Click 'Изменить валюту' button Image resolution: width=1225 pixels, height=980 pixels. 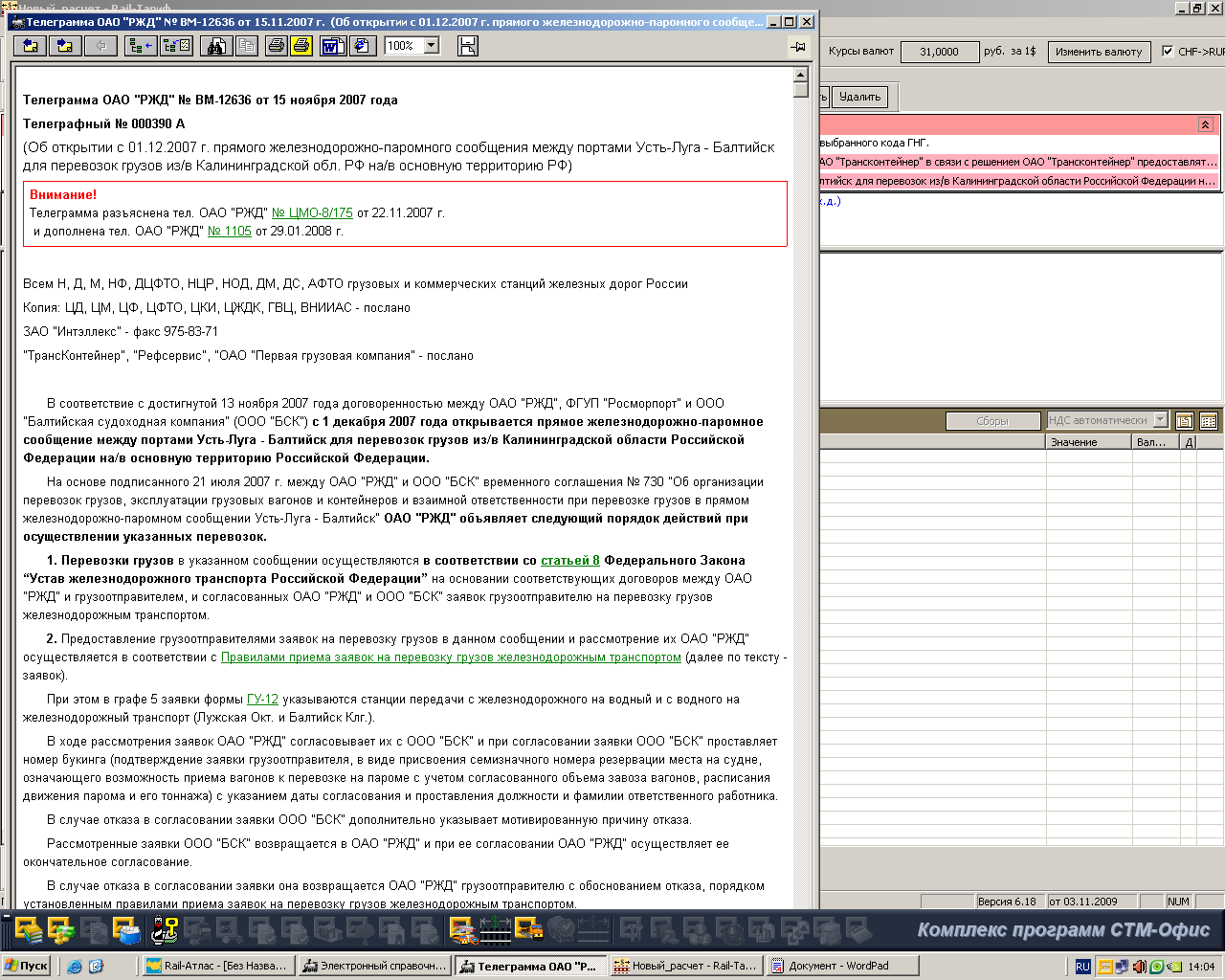(1099, 52)
